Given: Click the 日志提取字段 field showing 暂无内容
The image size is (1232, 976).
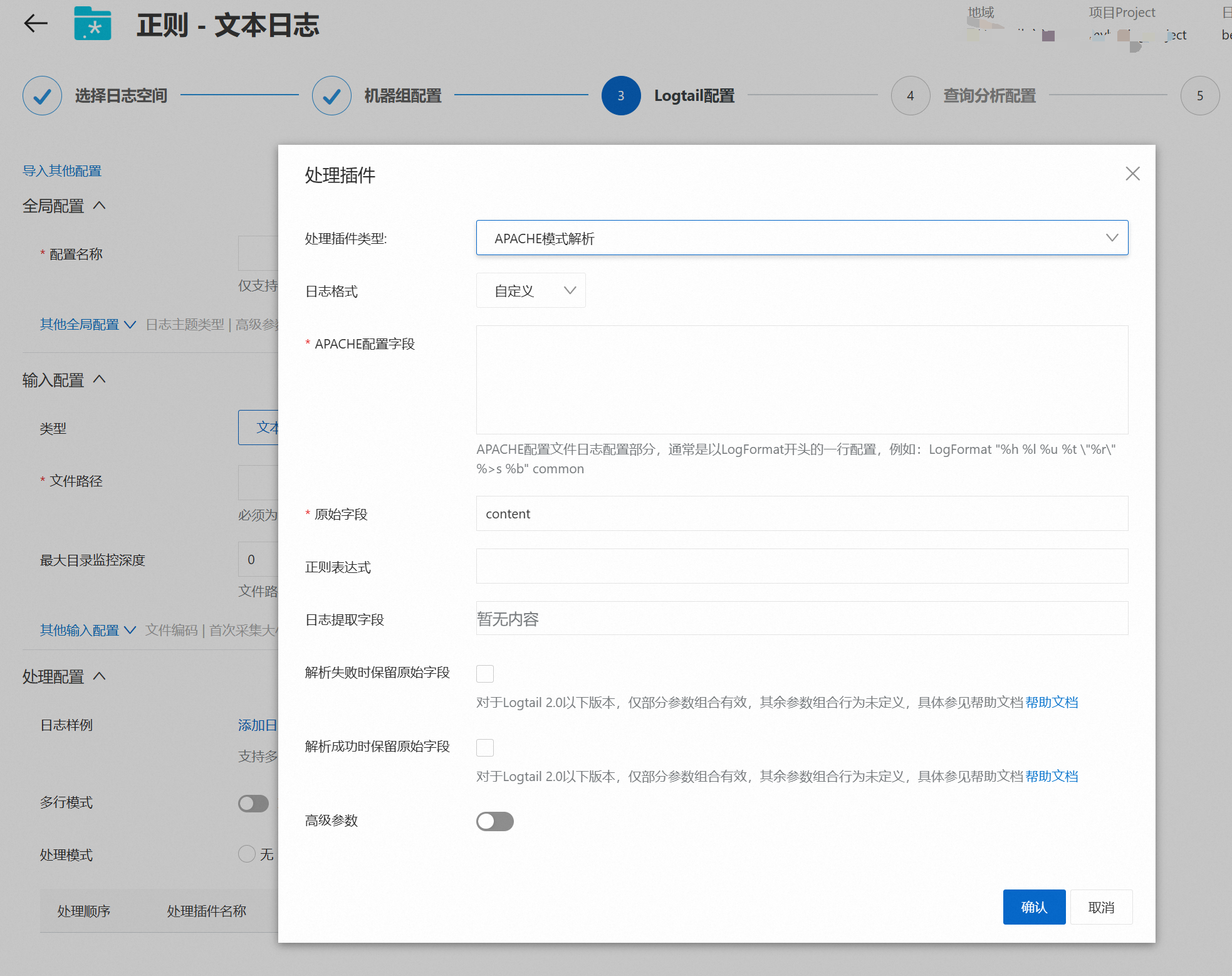Looking at the screenshot, I should coord(802,618).
